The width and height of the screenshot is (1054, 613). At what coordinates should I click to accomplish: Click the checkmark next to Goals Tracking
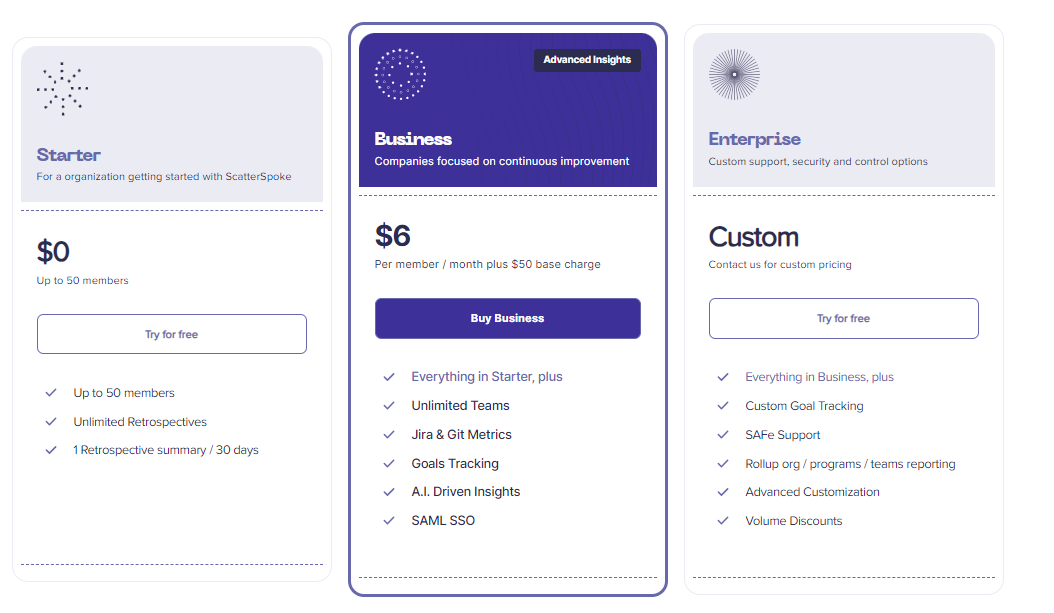pos(389,464)
